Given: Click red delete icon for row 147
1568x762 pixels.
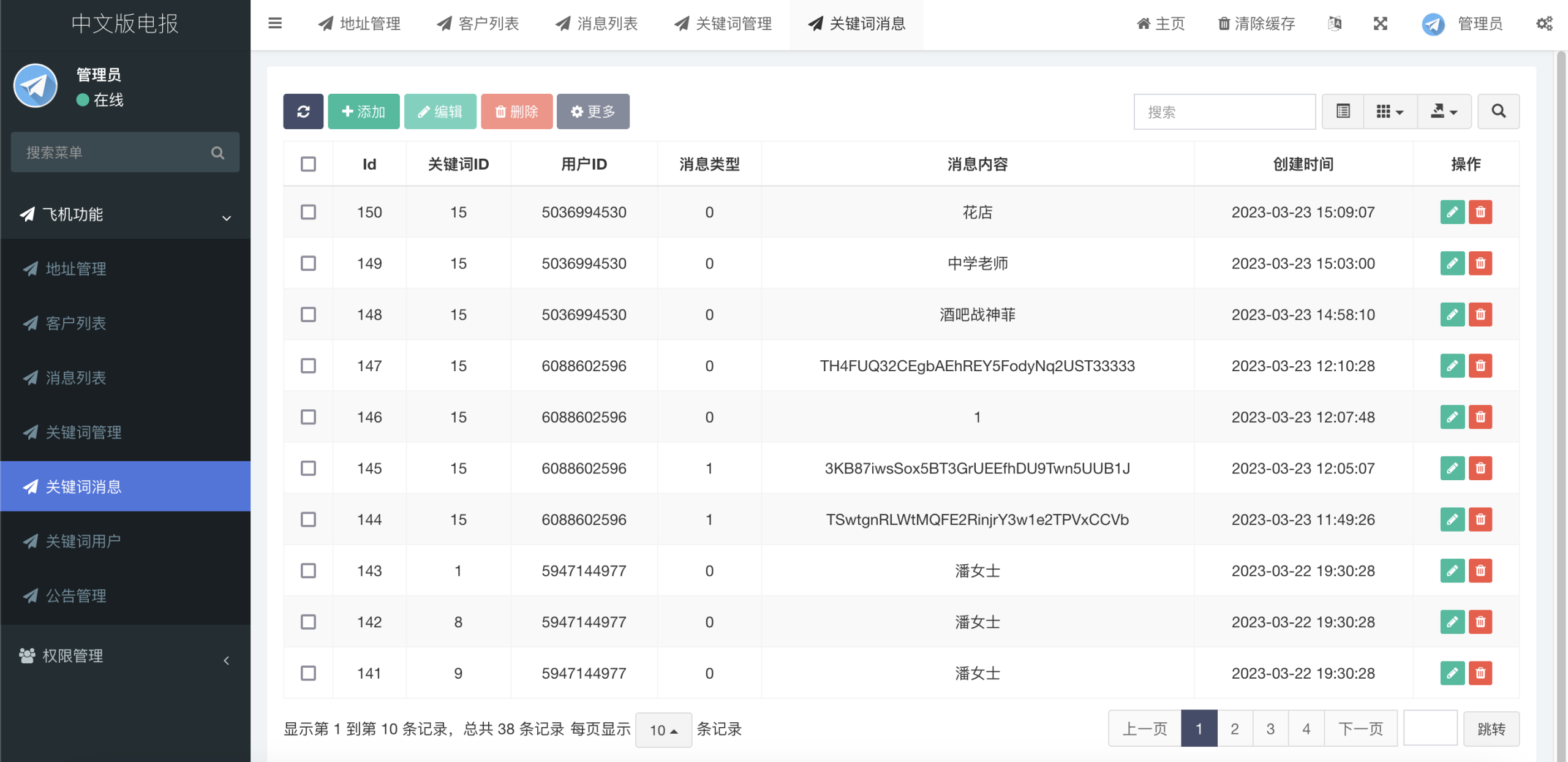Looking at the screenshot, I should (1480, 366).
